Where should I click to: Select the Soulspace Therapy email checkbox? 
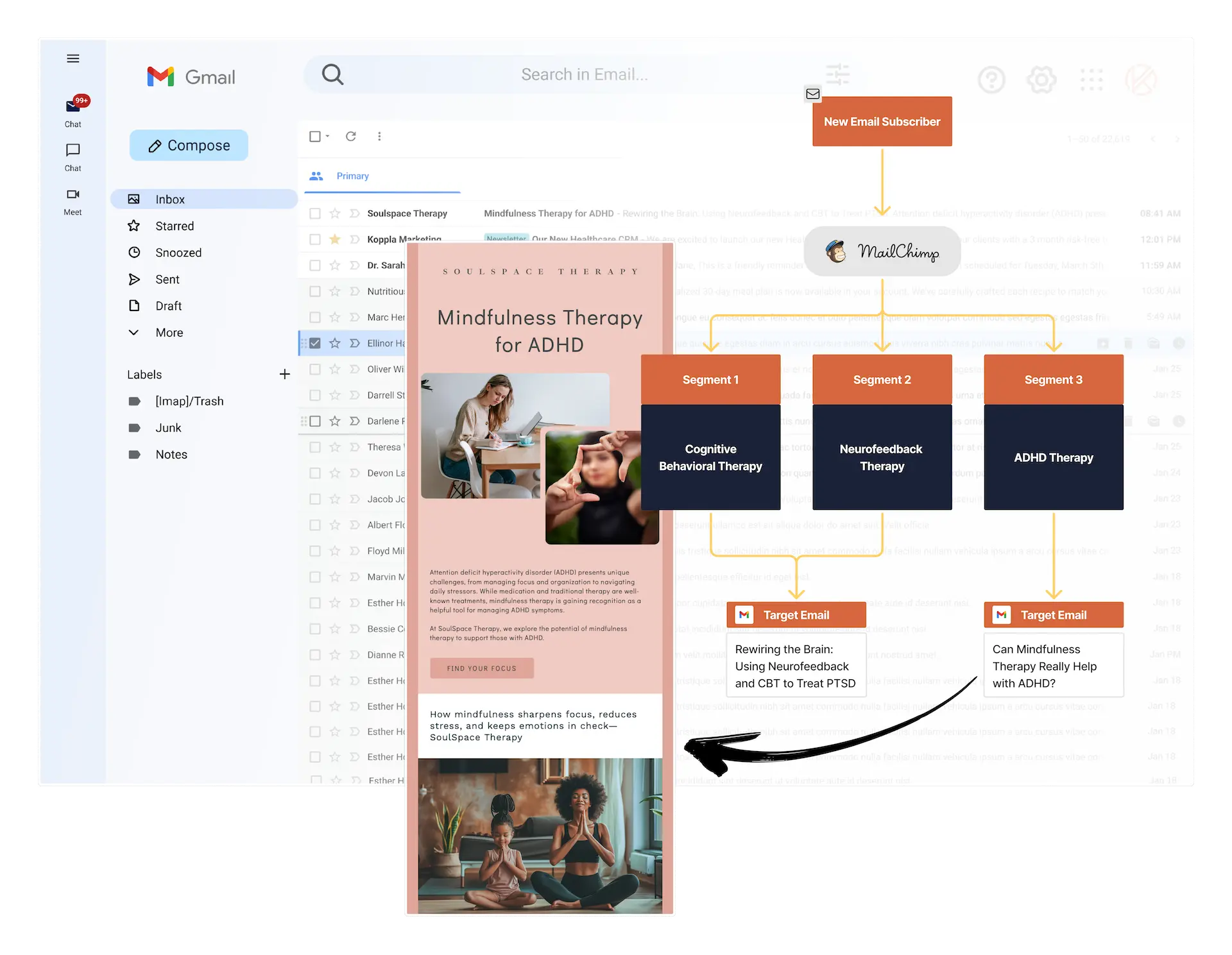pos(315,214)
